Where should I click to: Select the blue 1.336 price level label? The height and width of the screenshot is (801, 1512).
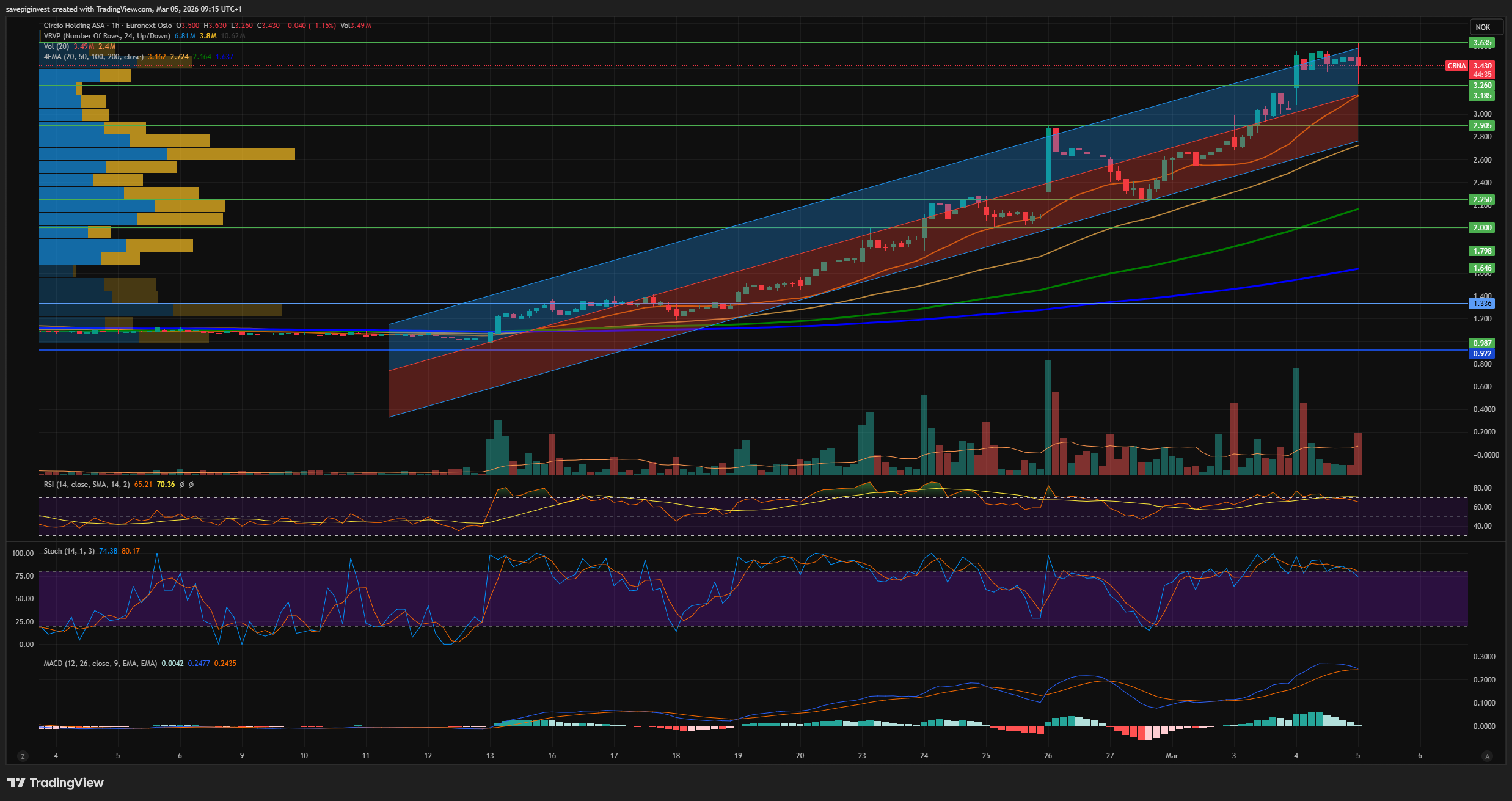click(x=1482, y=304)
